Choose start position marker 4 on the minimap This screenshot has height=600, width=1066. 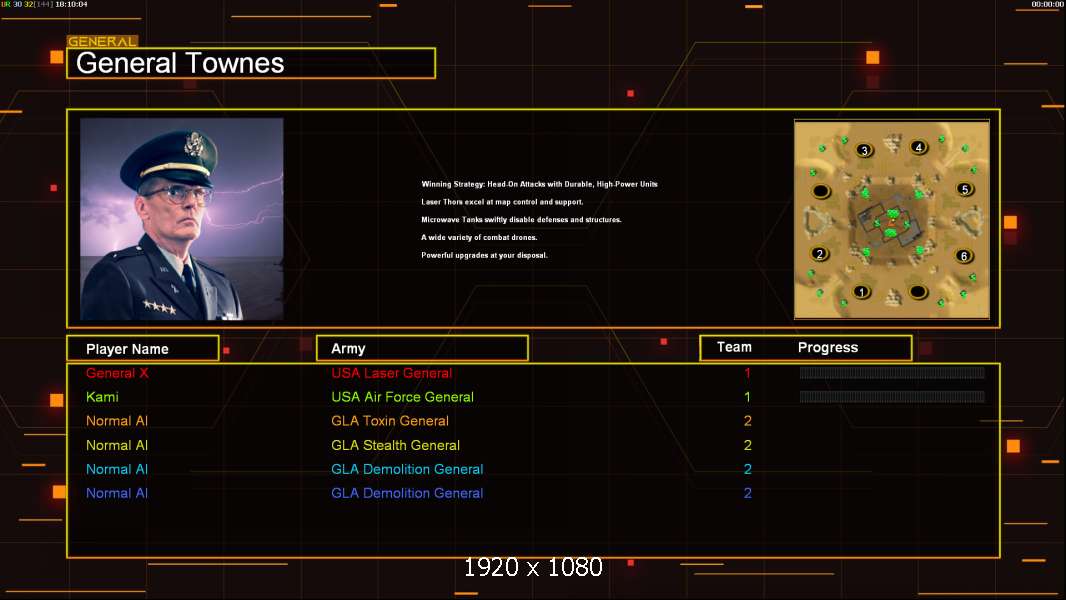pyautogui.click(x=918, y=147)
